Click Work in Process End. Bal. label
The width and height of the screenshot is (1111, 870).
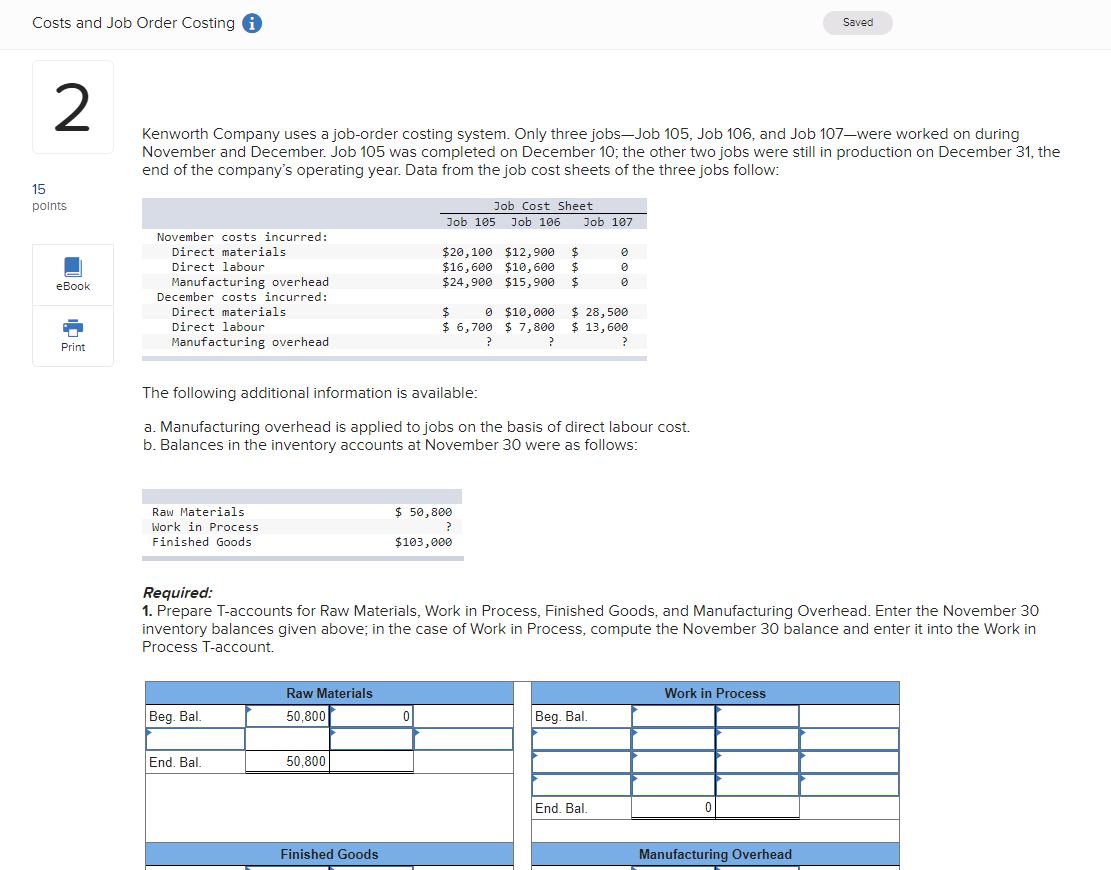pos(561,808)
